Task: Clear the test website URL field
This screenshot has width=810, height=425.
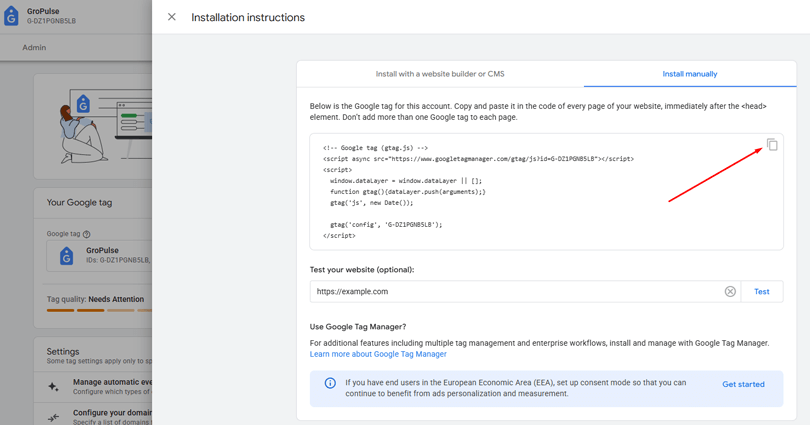Action: click(730, 292)
